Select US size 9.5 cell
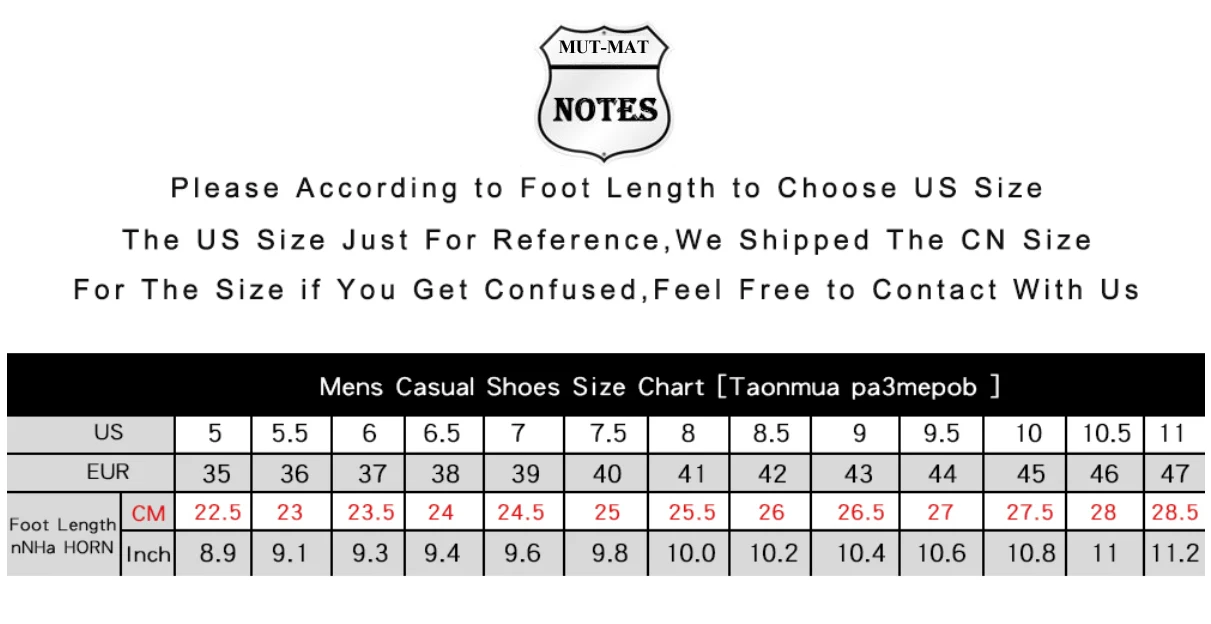 [x=940, y=434]
